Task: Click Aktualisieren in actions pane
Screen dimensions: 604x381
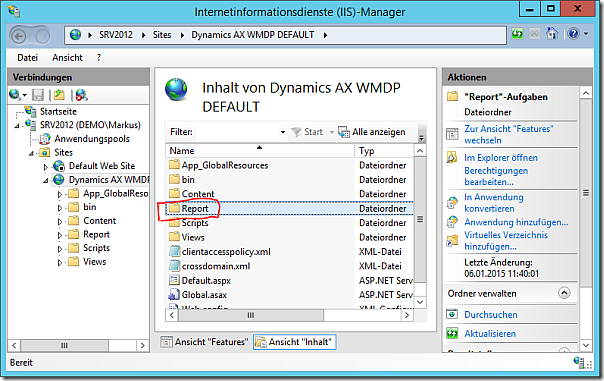Action: 490,334
